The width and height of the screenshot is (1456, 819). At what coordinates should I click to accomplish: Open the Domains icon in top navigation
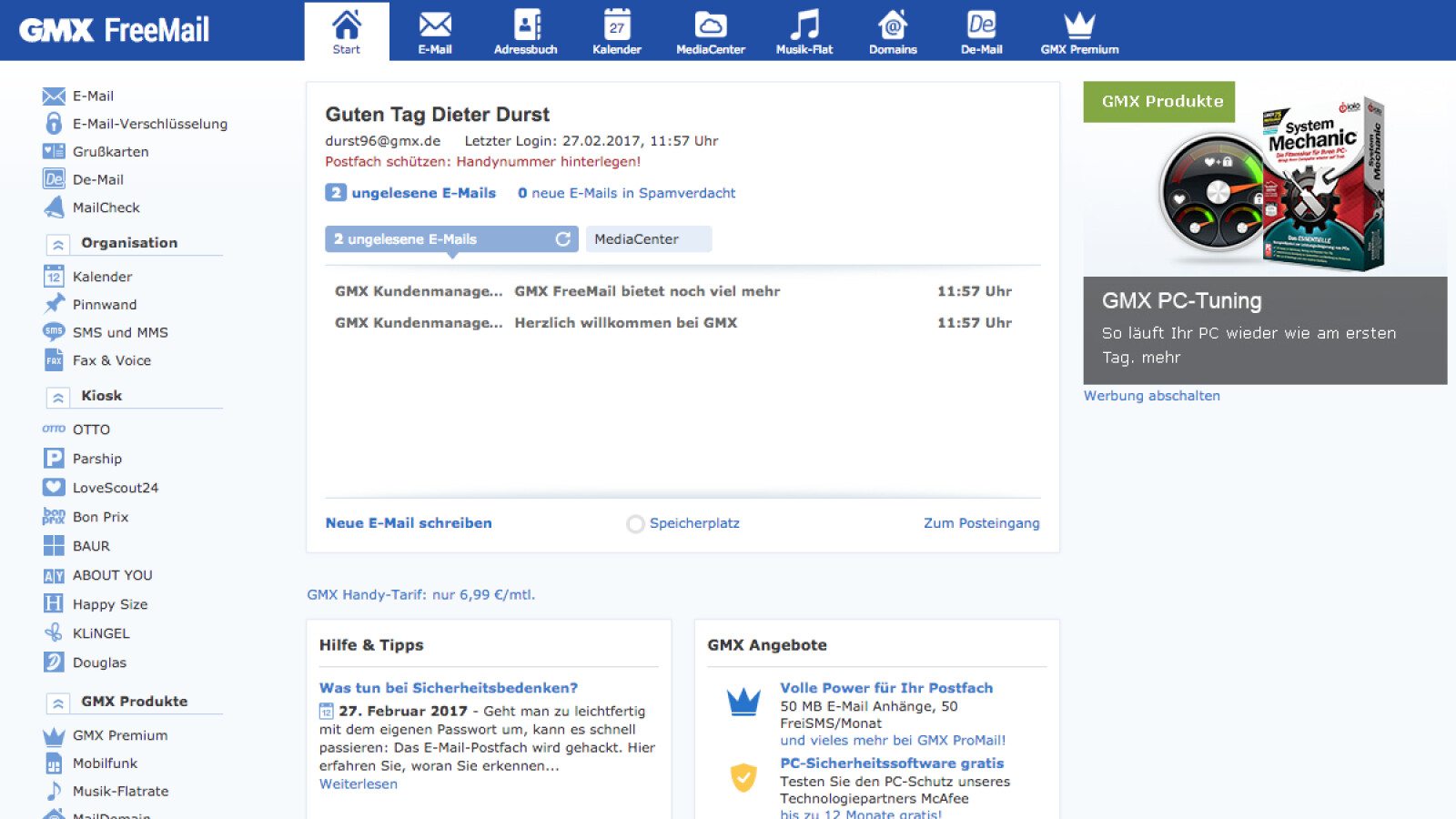[893, 25]
